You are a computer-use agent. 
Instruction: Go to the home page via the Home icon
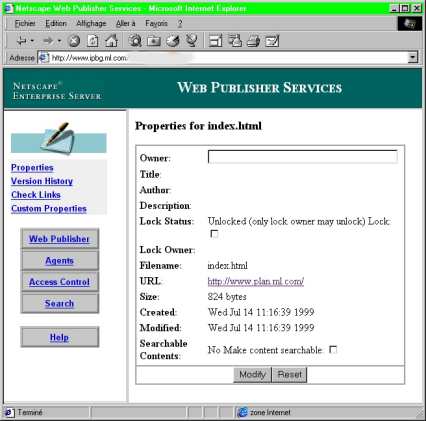coord(111,41)
